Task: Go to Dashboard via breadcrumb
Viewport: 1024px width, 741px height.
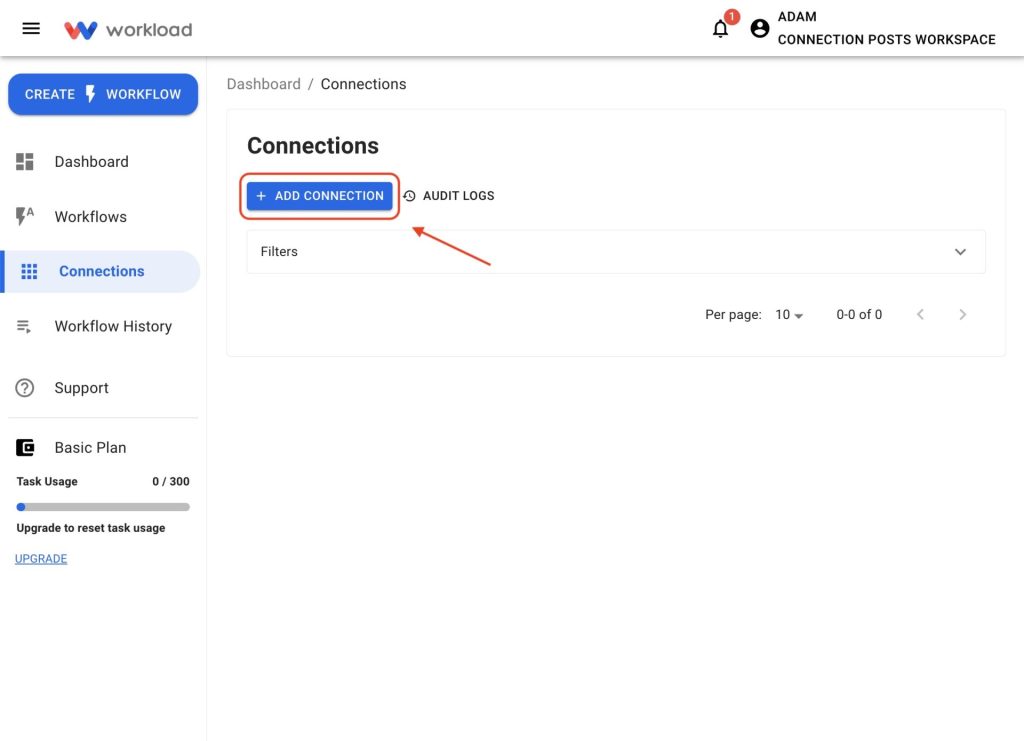Action: click(x=264, y=84)
